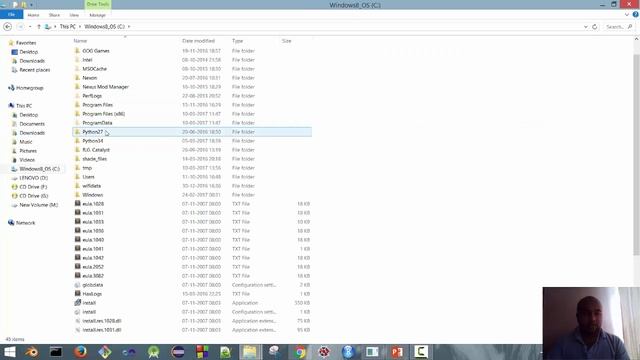Select the Windows folder icon
Image resolution: width=640 pixels, height=360 pixels.
(77, 195)
